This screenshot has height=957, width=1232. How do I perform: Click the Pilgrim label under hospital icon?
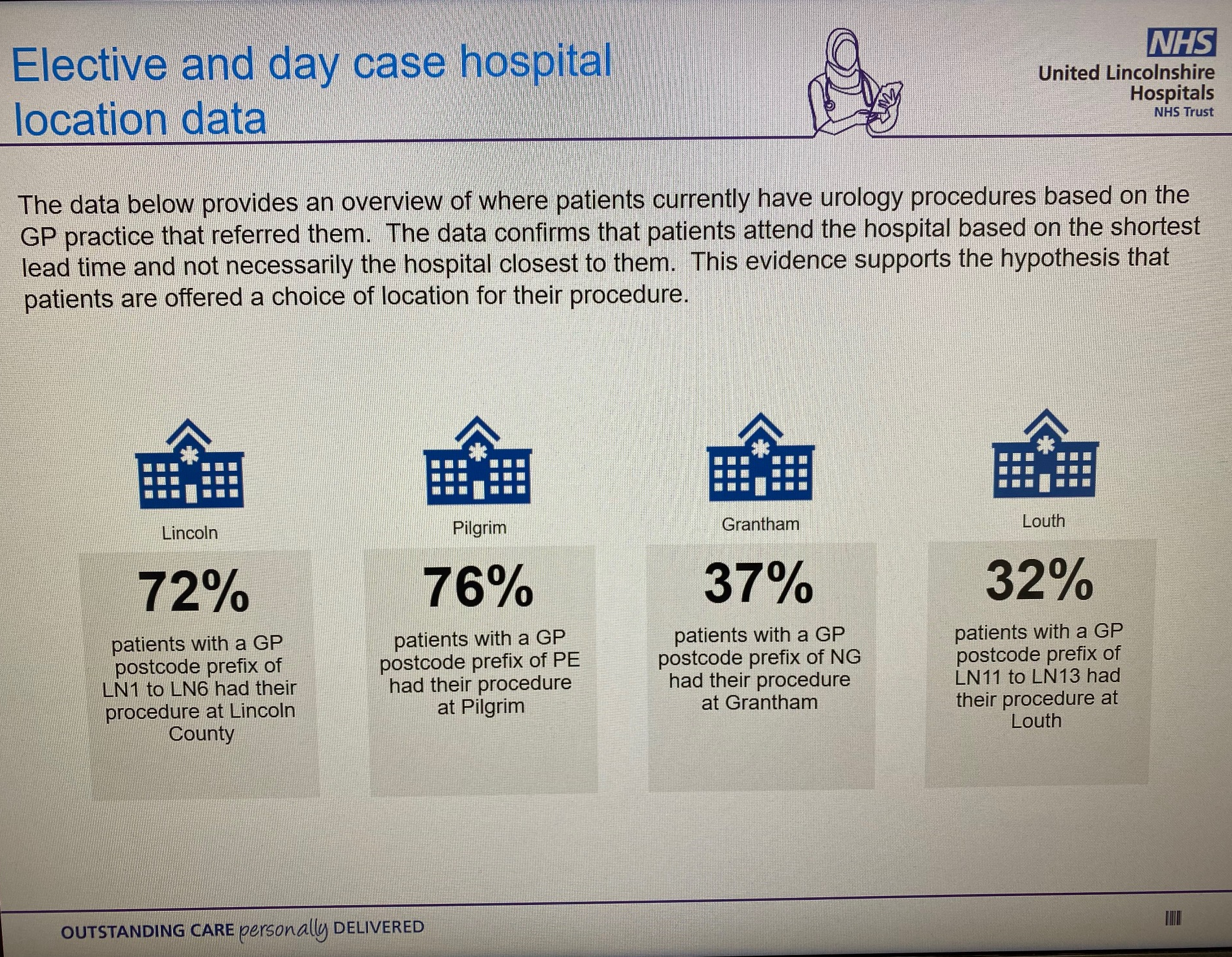[x=479, y=528]
